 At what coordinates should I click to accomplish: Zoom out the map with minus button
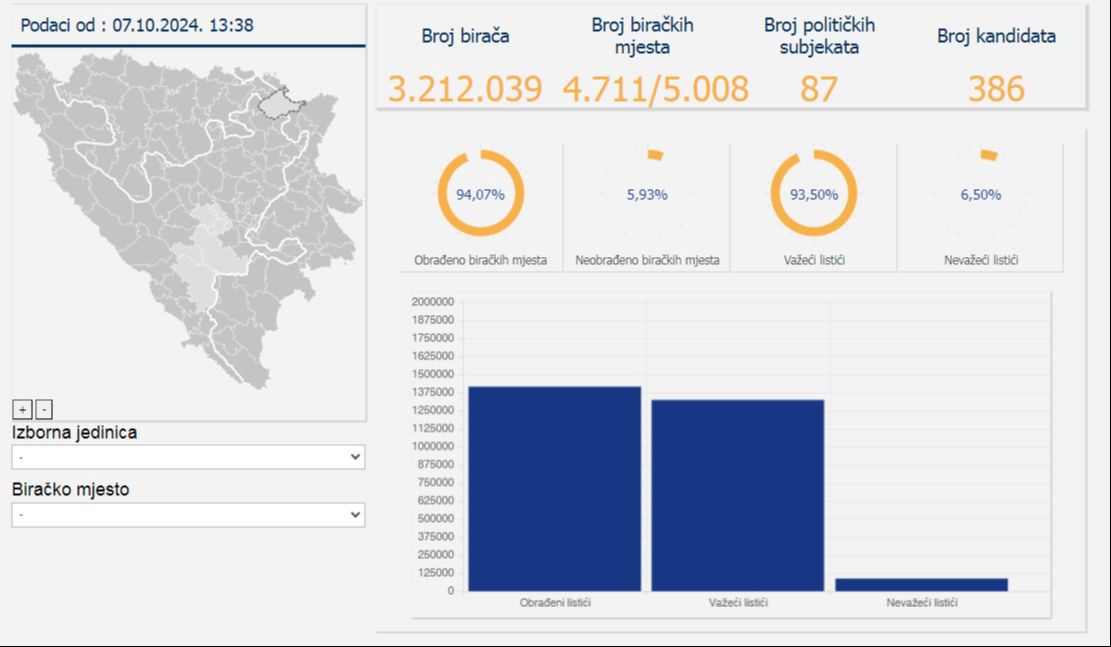[43, 409]
